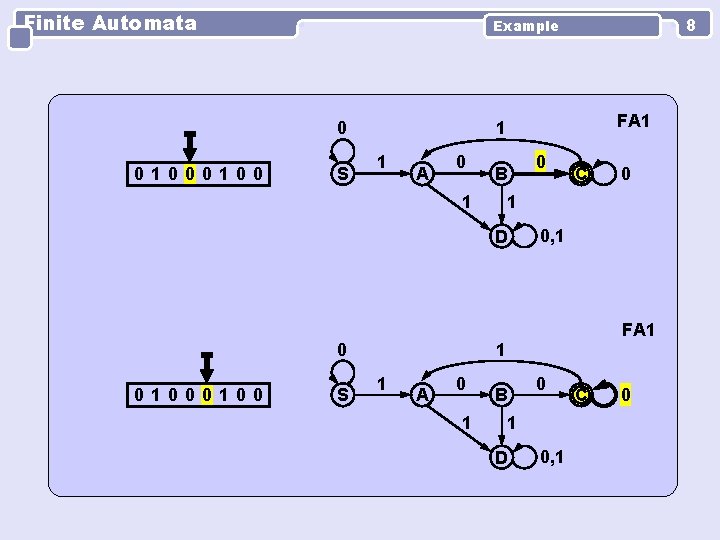The height and width of the screenshot is (540, 720).
Task: Click the self-loop on upper state D
Action: tap(524, 235)
